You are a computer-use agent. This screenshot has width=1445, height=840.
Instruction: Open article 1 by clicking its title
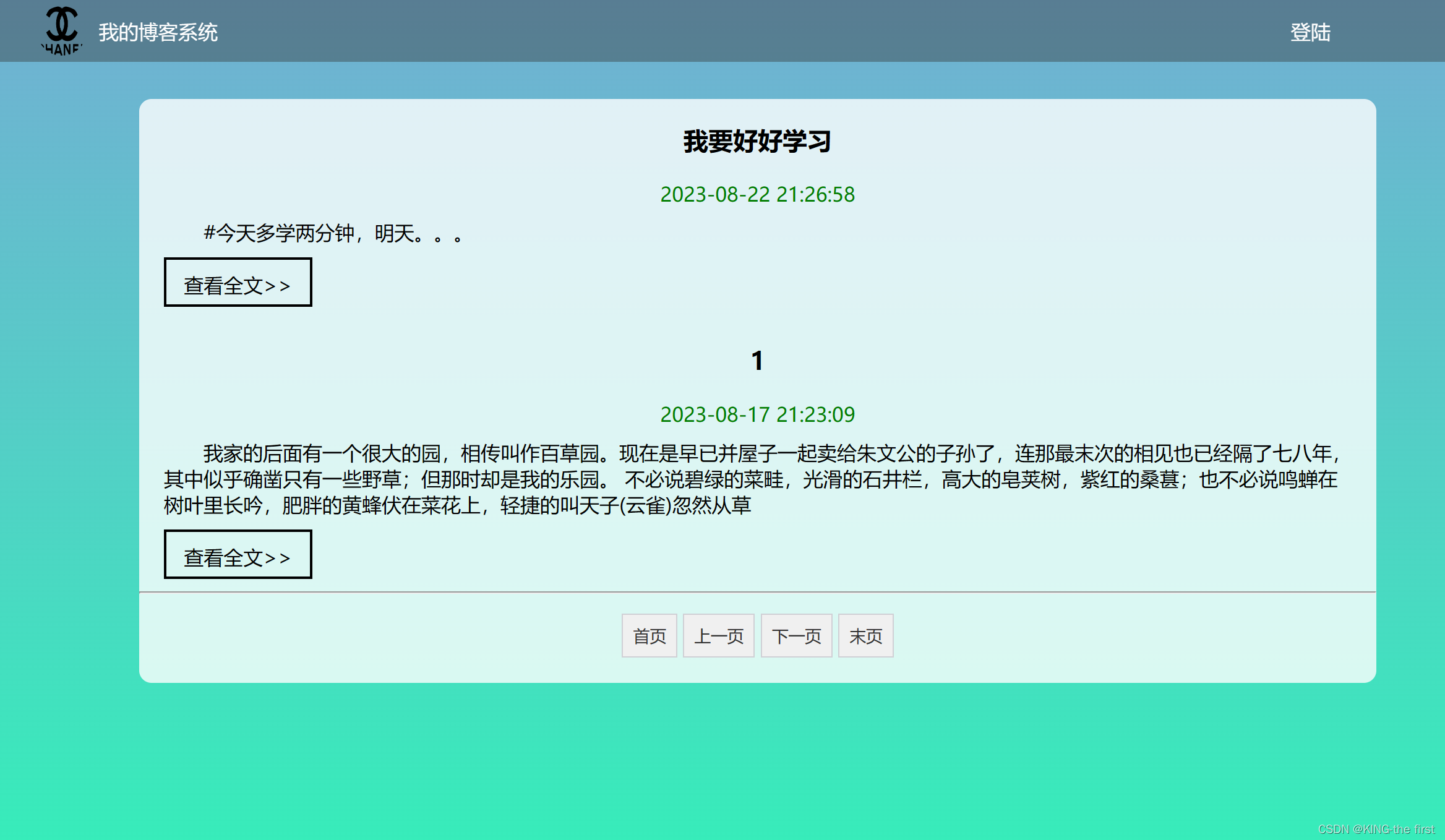[x=758, y=361]
